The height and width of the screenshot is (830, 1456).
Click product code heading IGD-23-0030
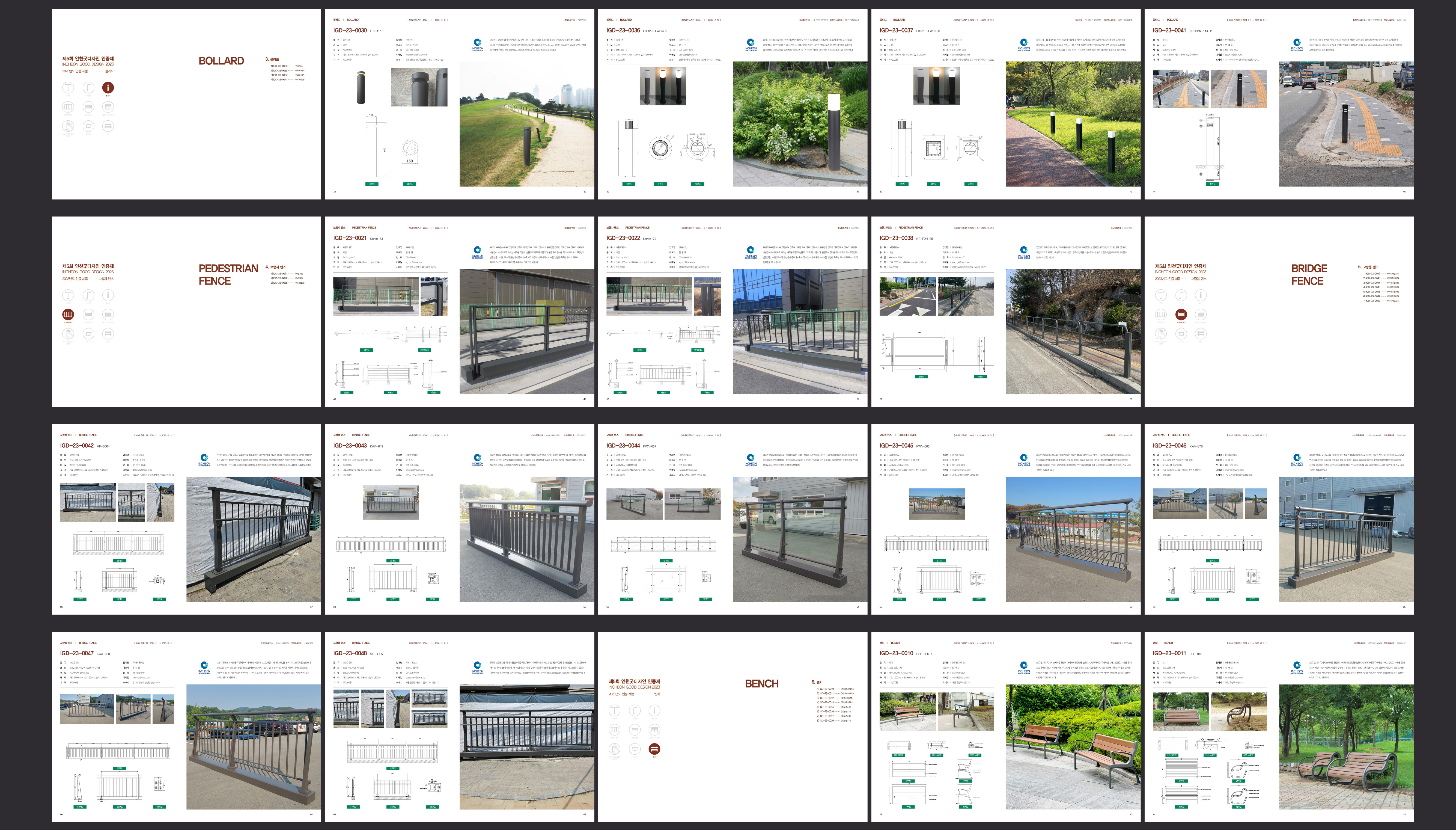(350, 30)
